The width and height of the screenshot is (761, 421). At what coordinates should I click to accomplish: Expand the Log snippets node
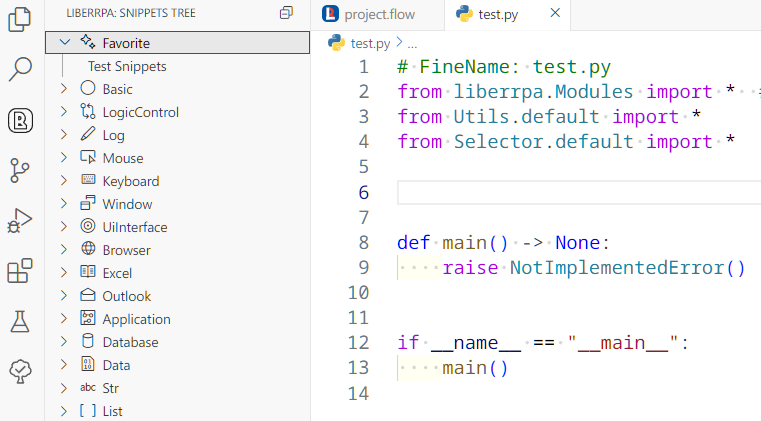64,135
